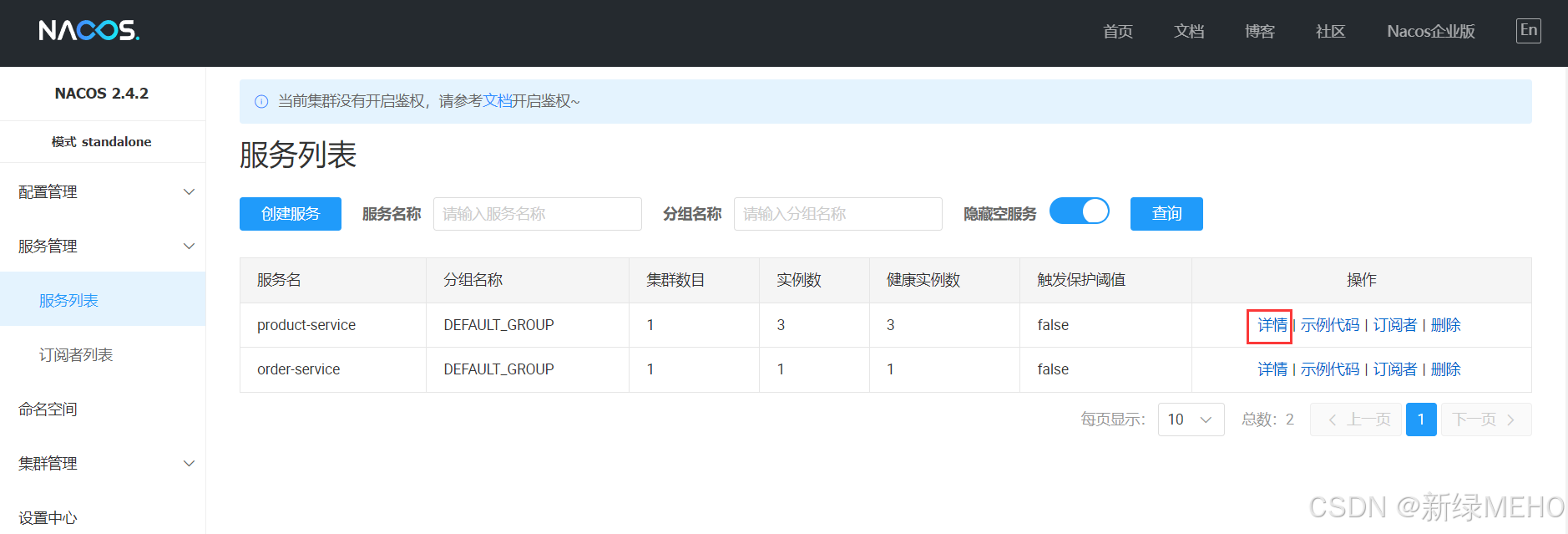Viewport: 1568px width, 534px height.
Task: Click the 服务名称 input field
Action: coord(537,214)
